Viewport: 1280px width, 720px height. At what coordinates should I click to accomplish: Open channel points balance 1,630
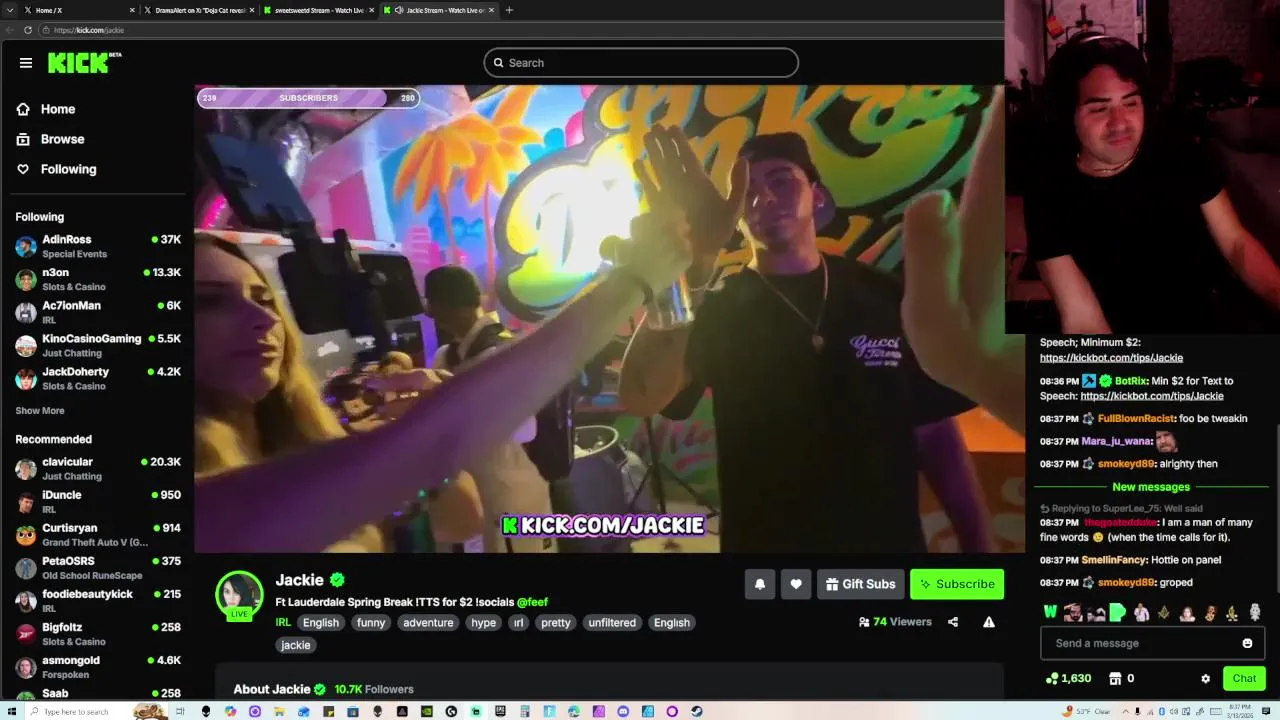click(1068, 678)
